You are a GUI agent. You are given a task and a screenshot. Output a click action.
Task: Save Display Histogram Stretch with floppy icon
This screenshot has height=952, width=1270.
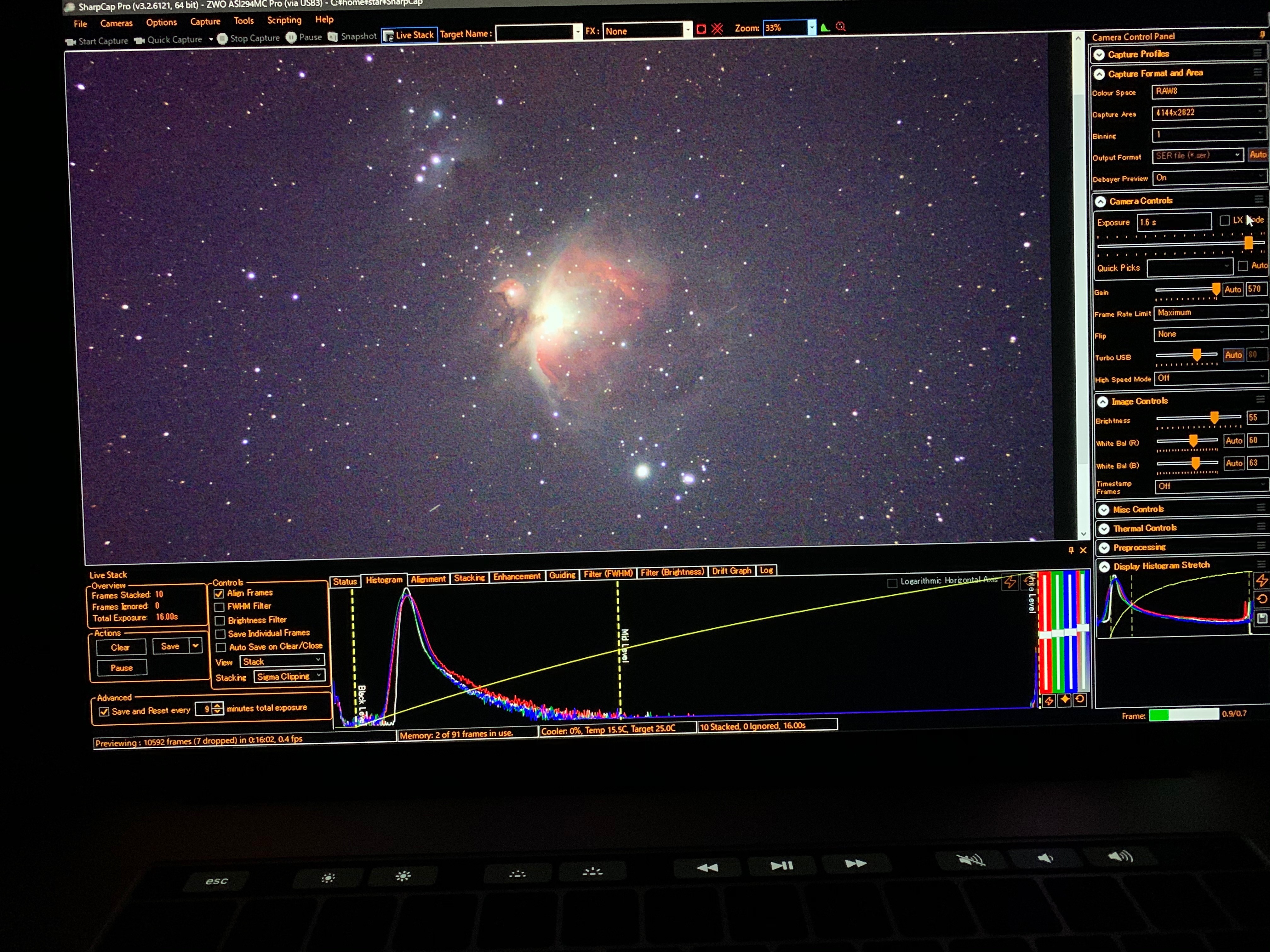[1262, 618]
